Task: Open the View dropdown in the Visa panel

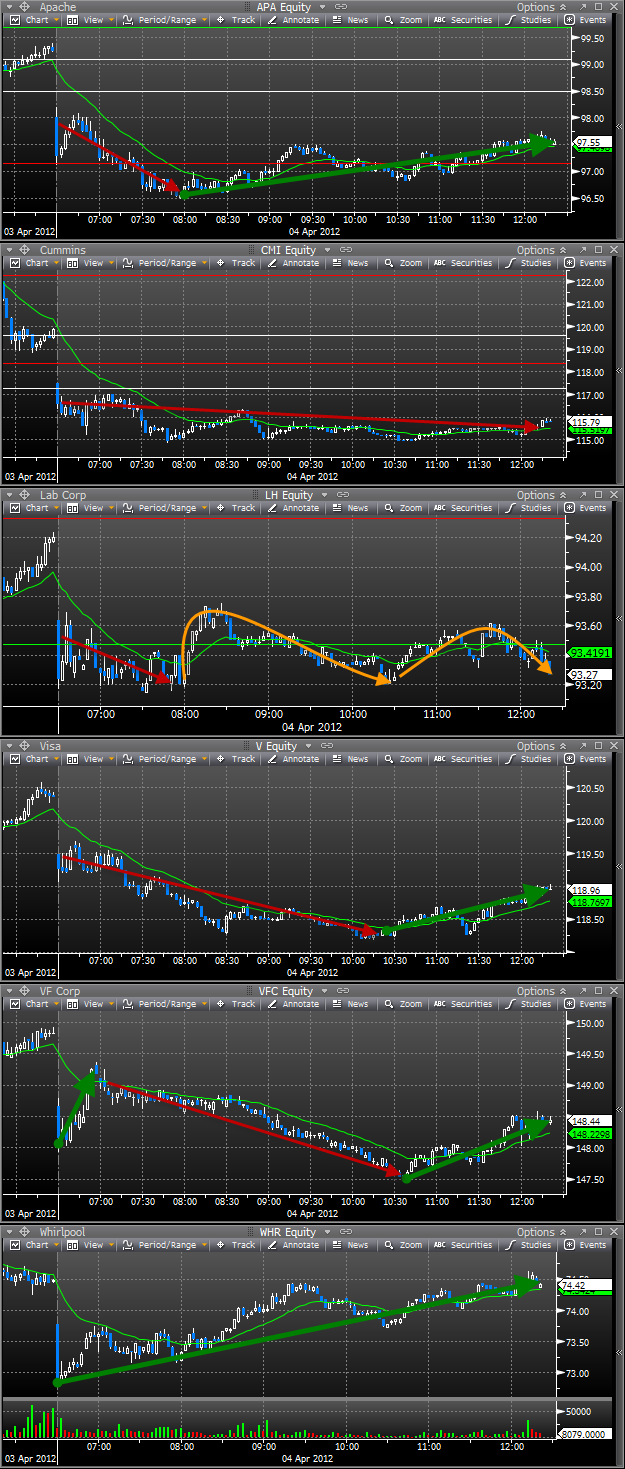Action: pos(89,759)
